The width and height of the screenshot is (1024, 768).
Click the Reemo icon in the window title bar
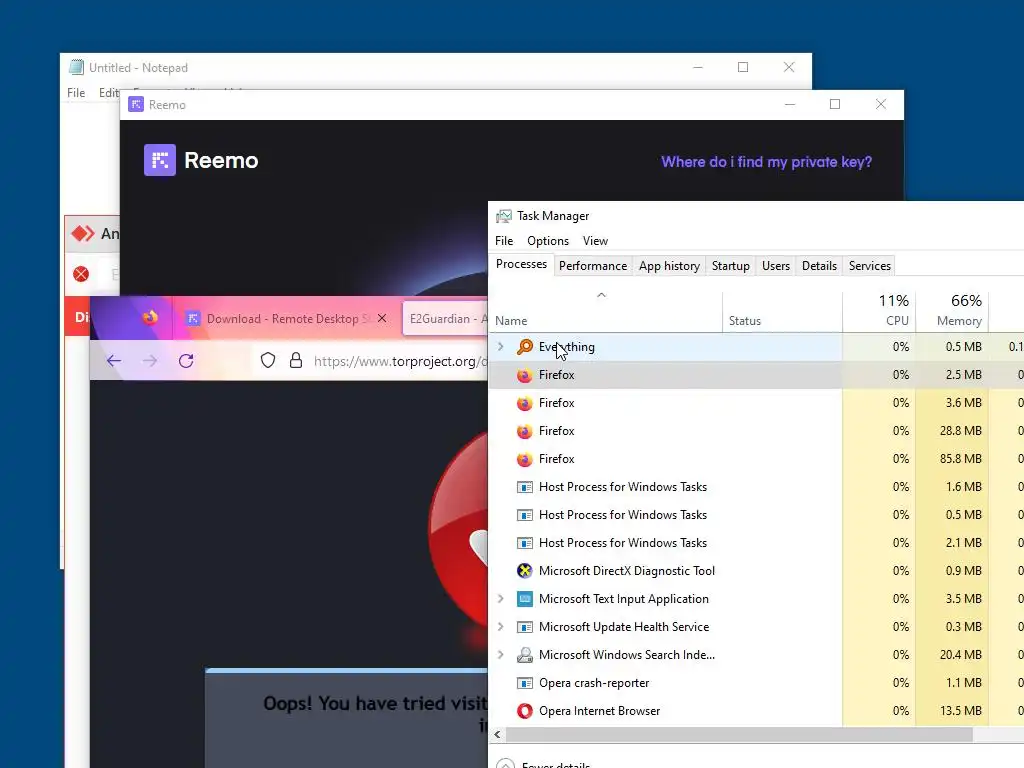(136, 104)
